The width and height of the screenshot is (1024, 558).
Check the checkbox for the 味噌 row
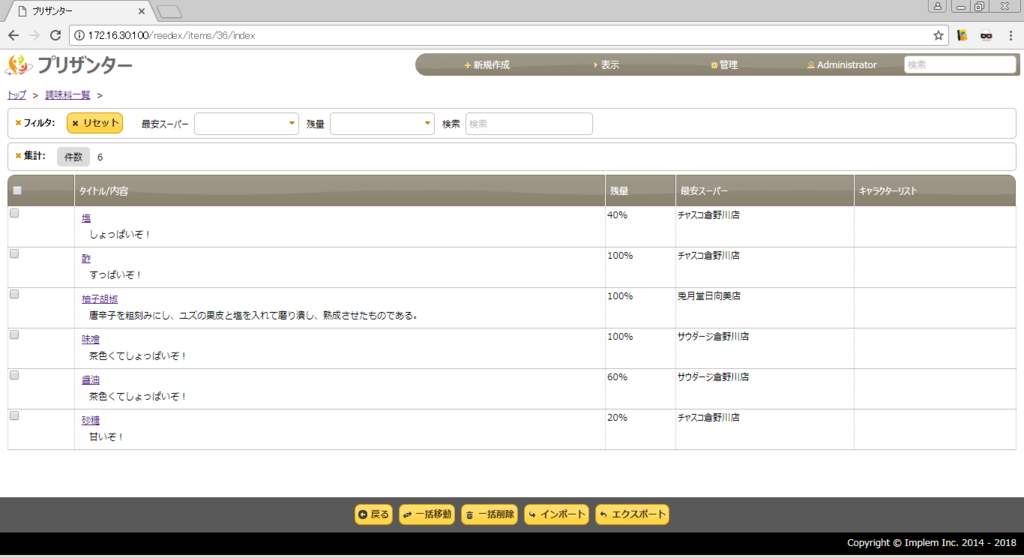14,335
